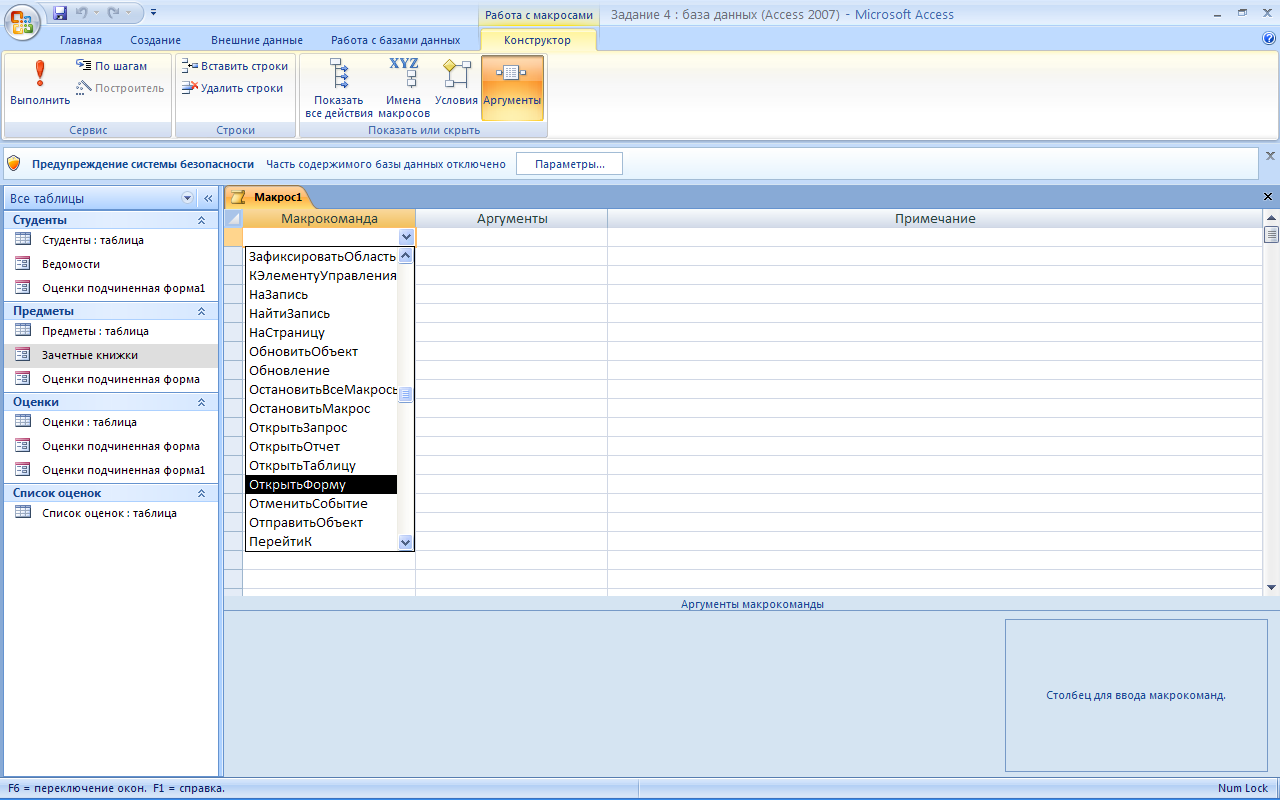Click the Ведомости form icon
1280x800 pixels.
click(x=23, y=264)
